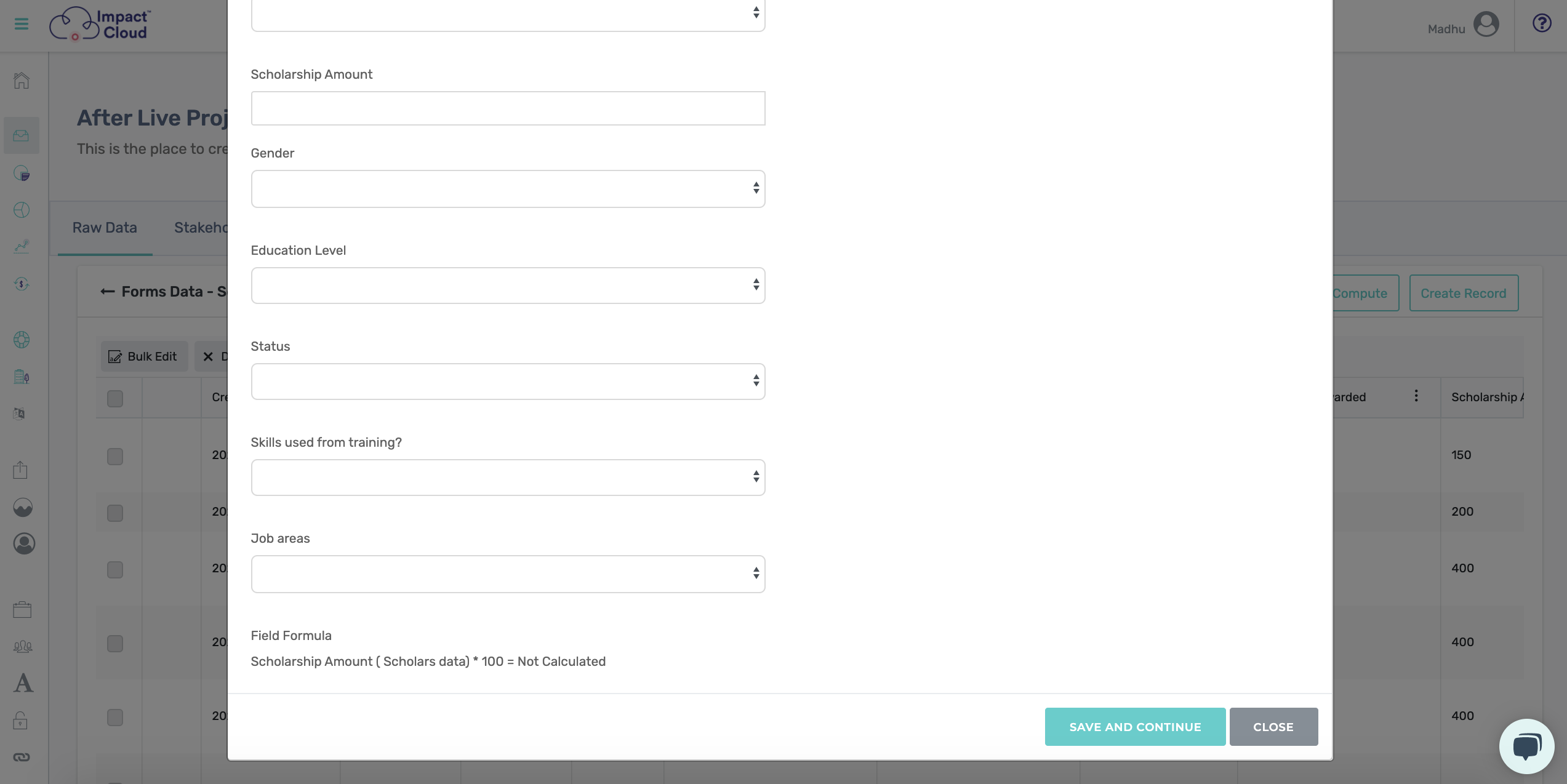
Task: Click the Bulk Edit button
Action: tap(144, 357)
